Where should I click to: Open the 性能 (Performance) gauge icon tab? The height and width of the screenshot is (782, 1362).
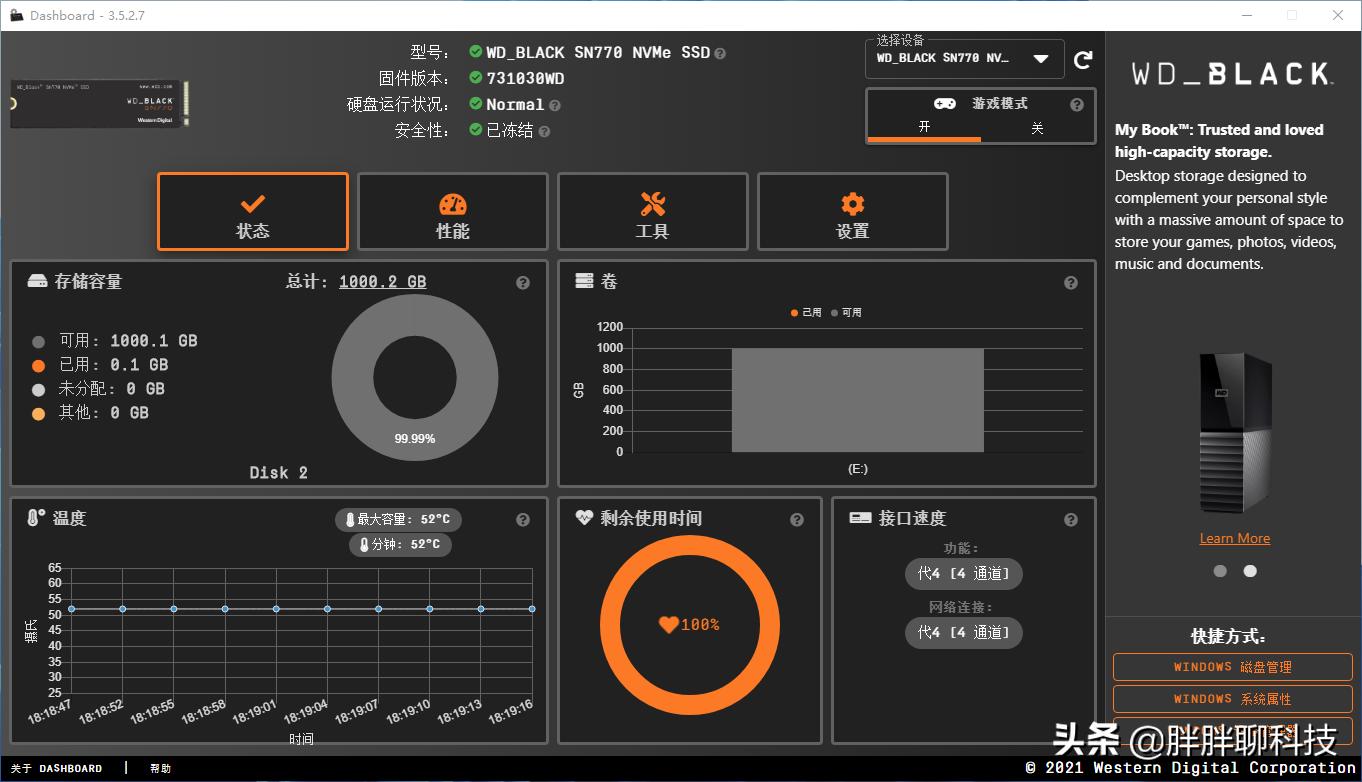452,211
